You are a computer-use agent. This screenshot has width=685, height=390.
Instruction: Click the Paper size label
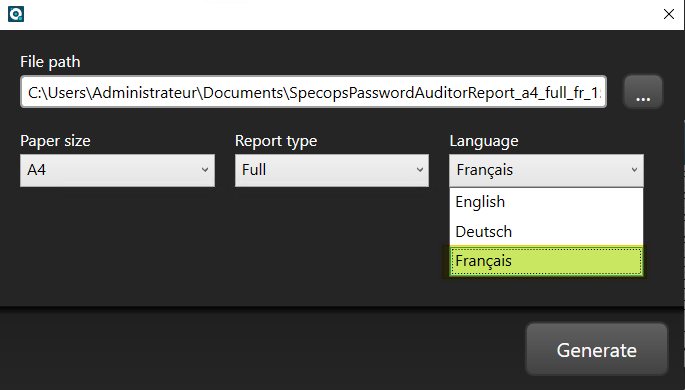coord(55,141)
